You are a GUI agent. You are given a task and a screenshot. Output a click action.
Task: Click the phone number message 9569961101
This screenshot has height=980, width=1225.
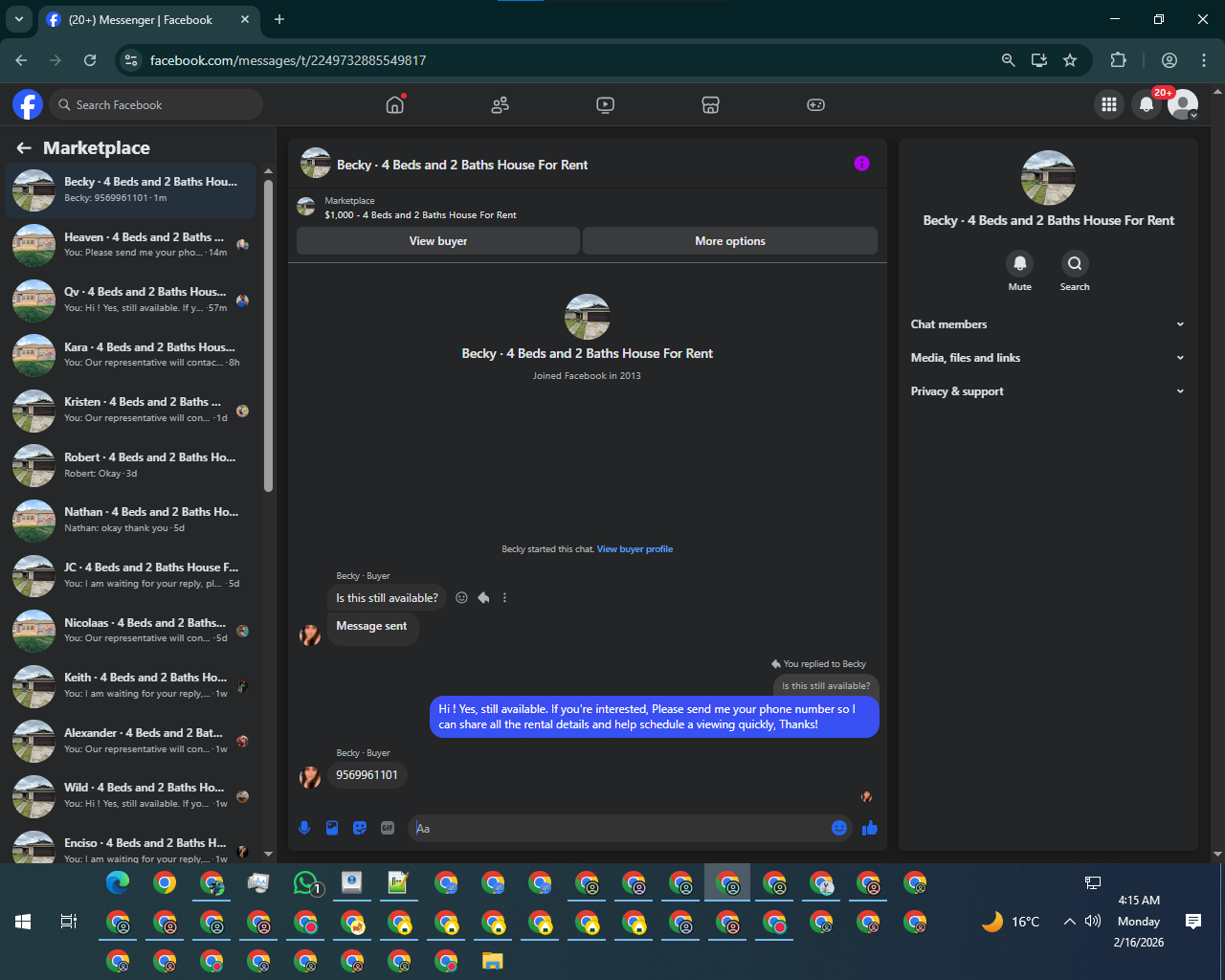pyautogui.click(x=367, y=775)
